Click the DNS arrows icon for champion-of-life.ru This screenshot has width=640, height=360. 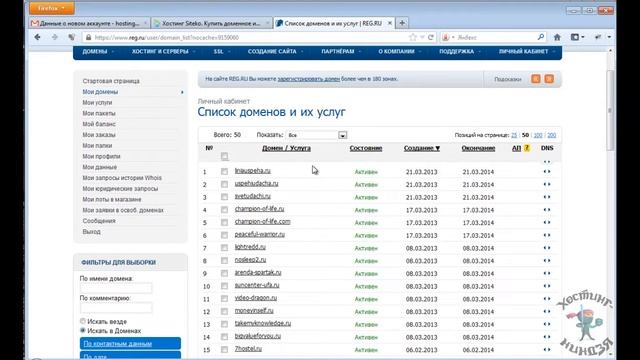click(547, 210)
